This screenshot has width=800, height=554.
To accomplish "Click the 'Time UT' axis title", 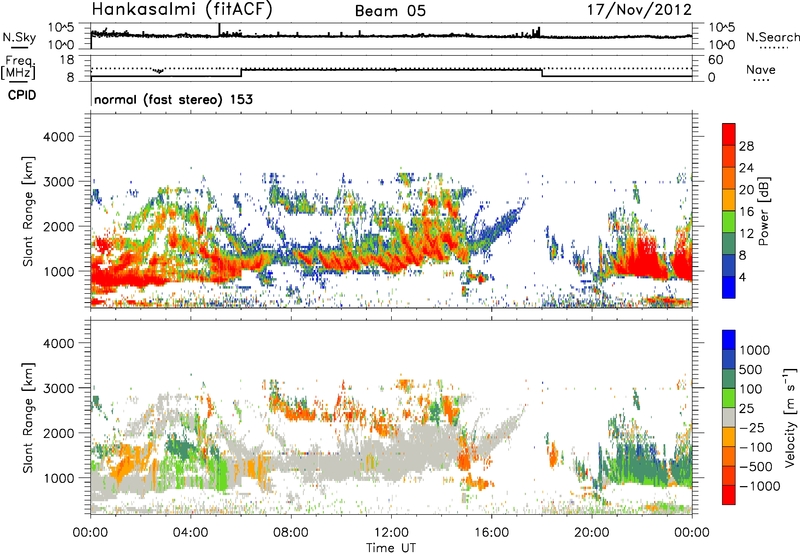I will pos(391,547).
